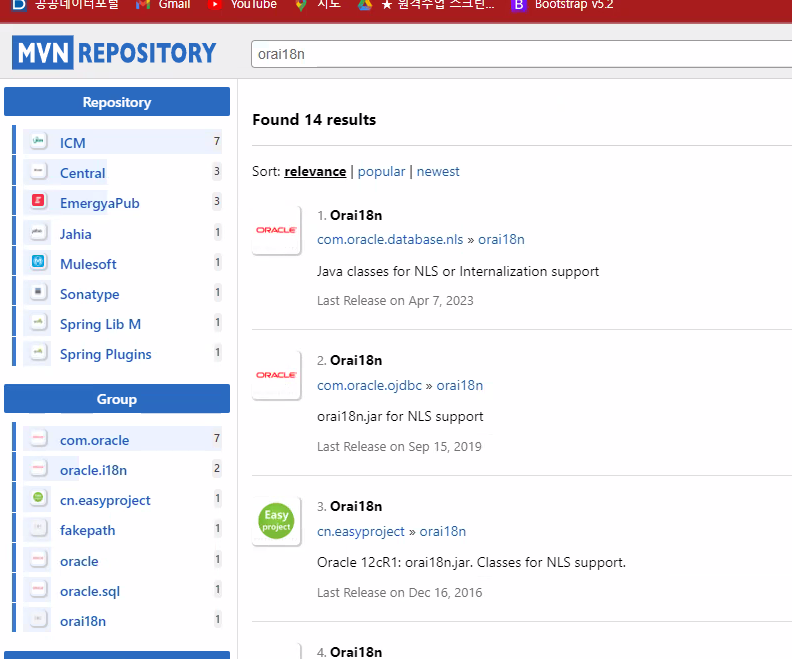Filter by cn.easyproject sidebar group link
Viewport: 792px width, 659px height.
(x=105, y=500)
